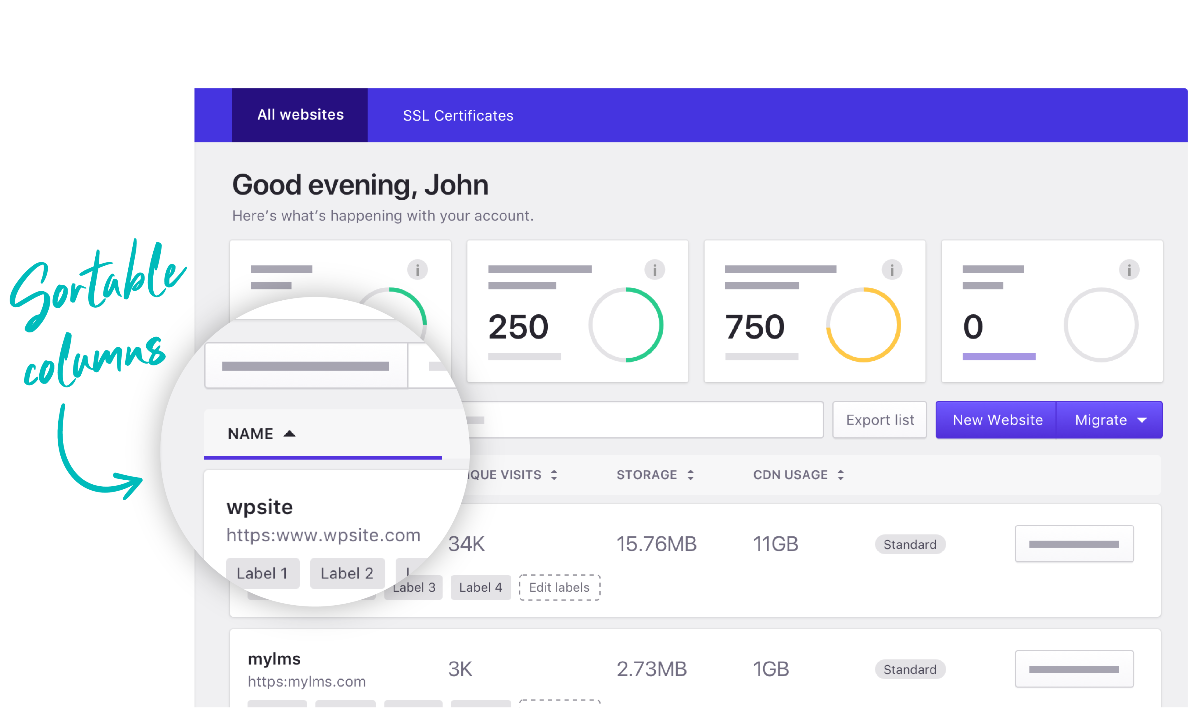This screenshot has height=708, width=1200.
Task: Click the Good evening, John heading
Action: click(x=360, y=185)
